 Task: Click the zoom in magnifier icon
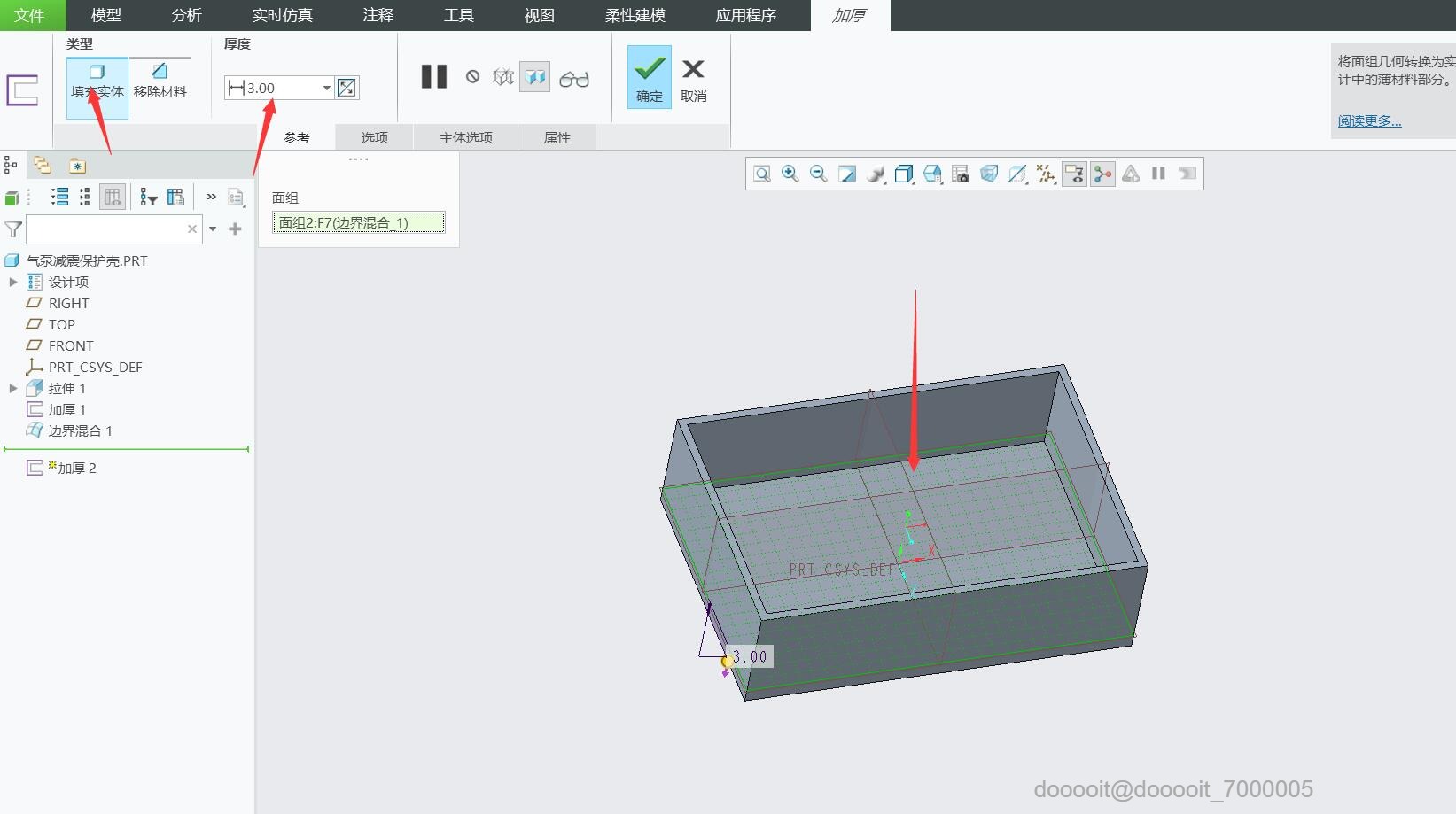tap(790, 174)
